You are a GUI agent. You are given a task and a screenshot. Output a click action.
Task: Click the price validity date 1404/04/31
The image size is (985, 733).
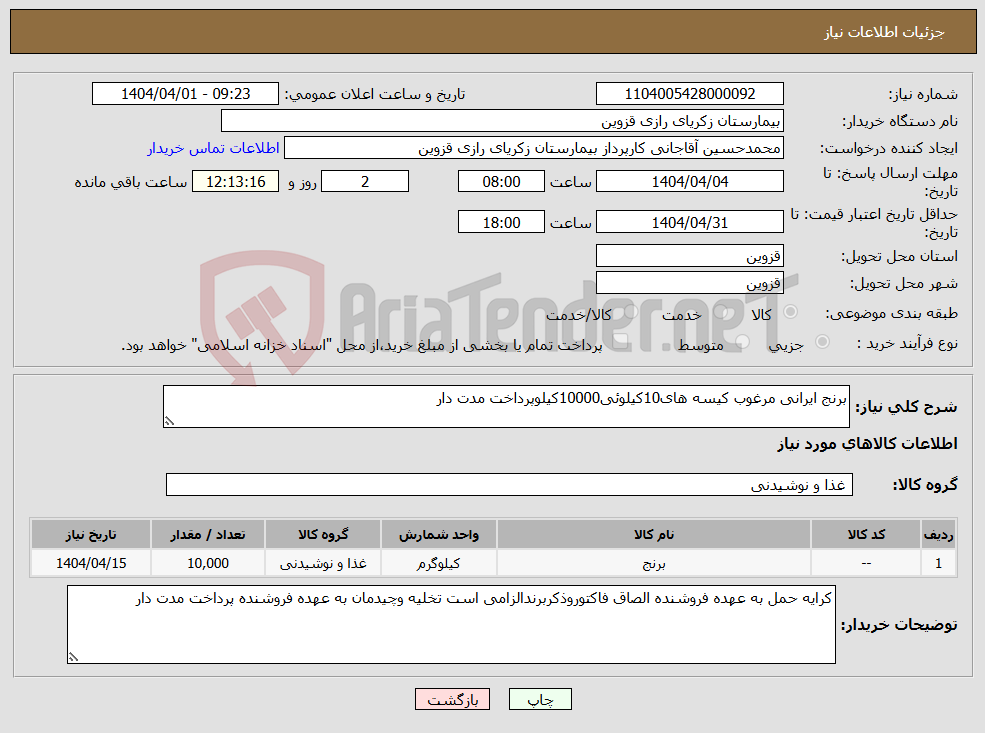[690, 222]
